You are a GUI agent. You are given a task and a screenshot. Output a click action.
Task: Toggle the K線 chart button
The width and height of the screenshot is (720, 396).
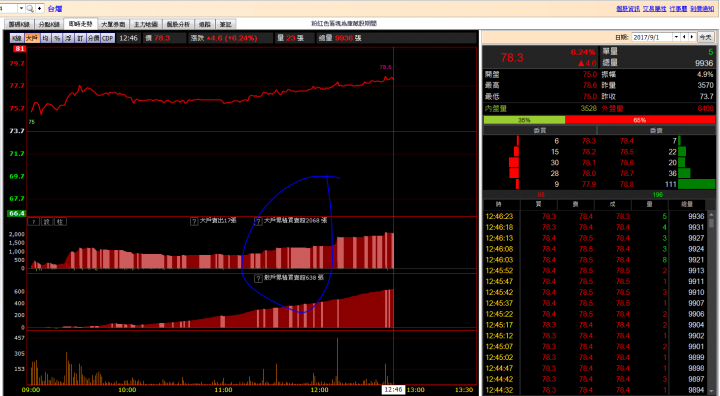point(17,38)
